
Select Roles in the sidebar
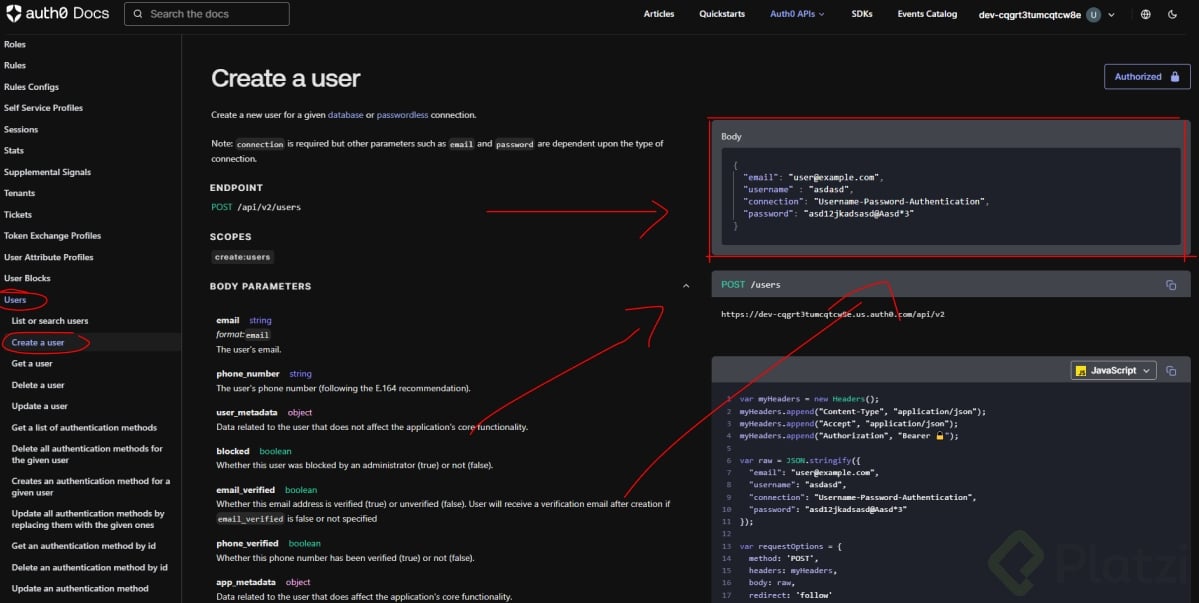click(15, 44)
